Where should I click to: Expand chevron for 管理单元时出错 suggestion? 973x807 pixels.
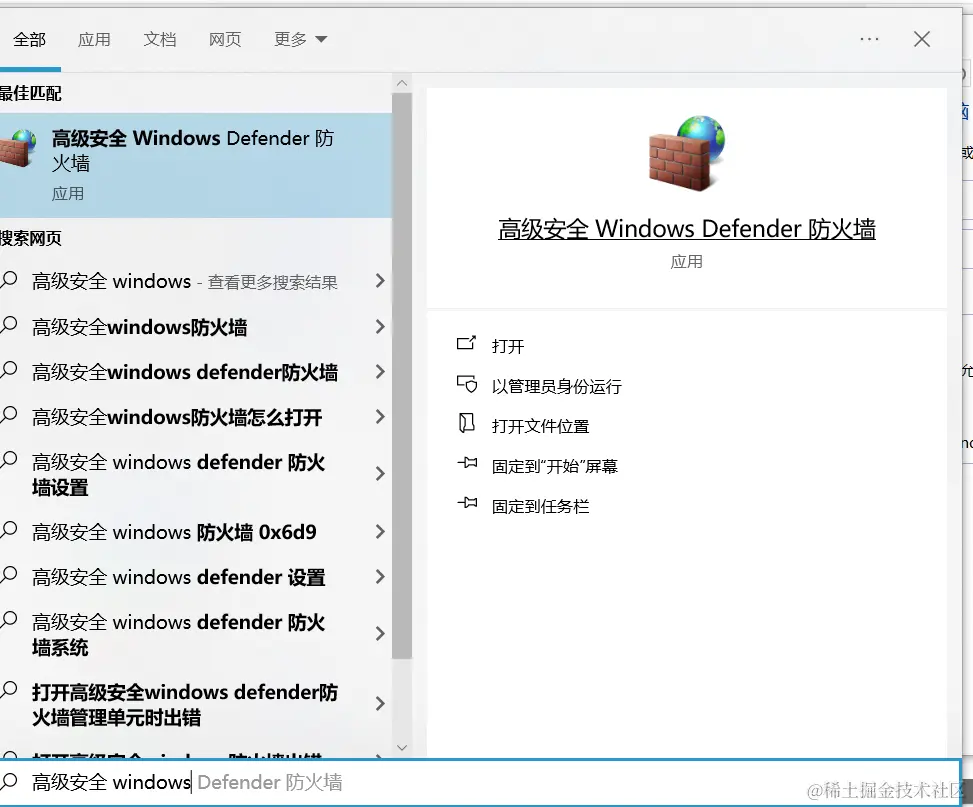pos(380,704)
